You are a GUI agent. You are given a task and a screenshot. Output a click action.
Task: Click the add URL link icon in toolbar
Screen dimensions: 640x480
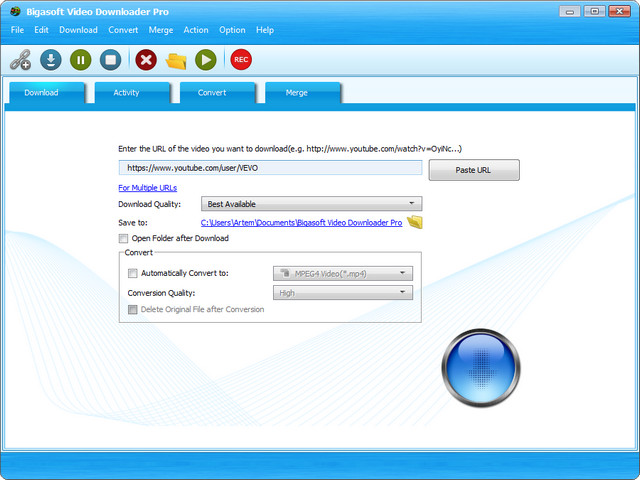(x=20, y=60)
